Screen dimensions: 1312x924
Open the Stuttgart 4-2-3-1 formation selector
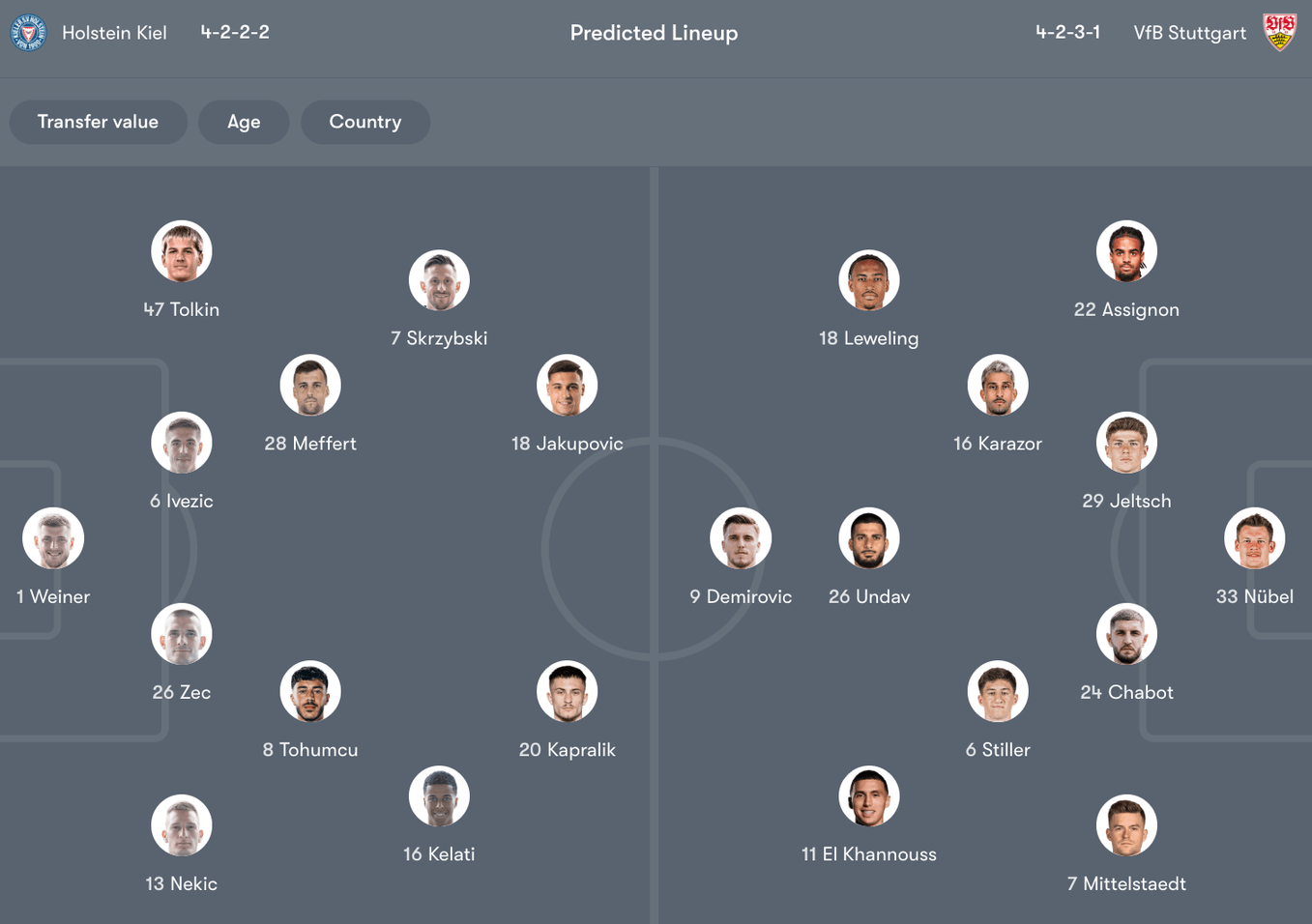pos(1068,31)
